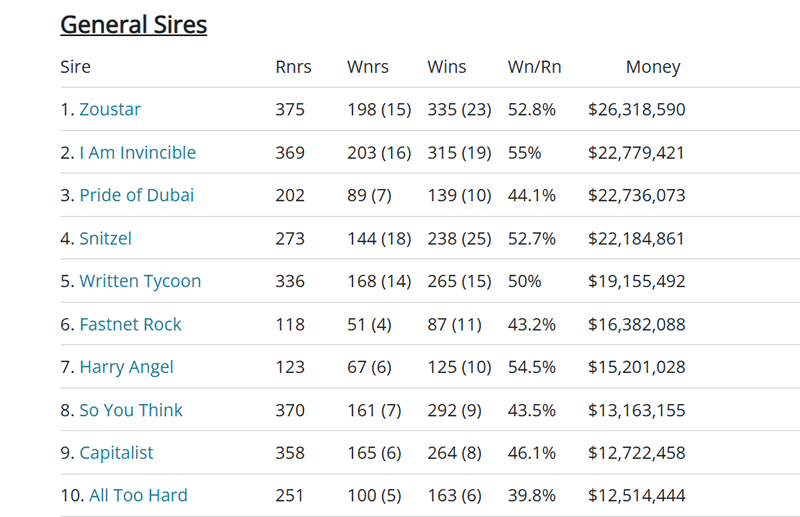Click the Money column header
Screen dimensions: 800x517
coord(652,67)
